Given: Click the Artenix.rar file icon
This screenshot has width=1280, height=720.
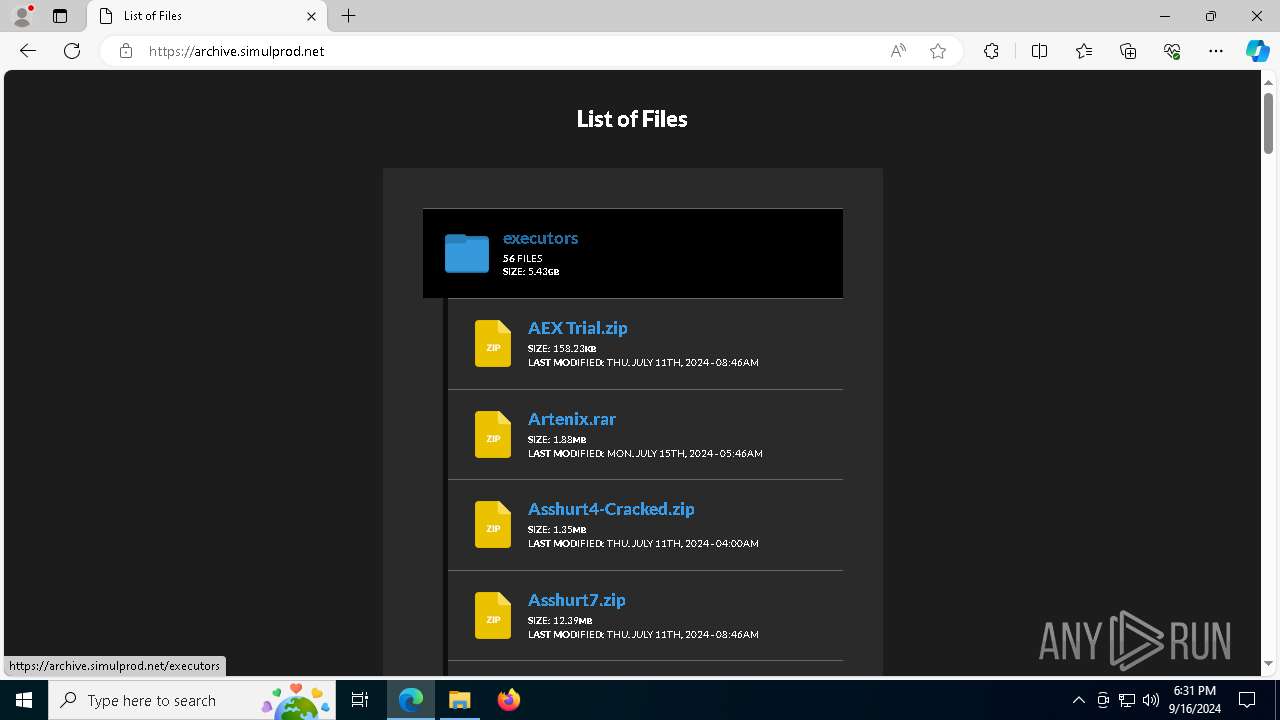Looking at the screenshot, I should [493, 435].
